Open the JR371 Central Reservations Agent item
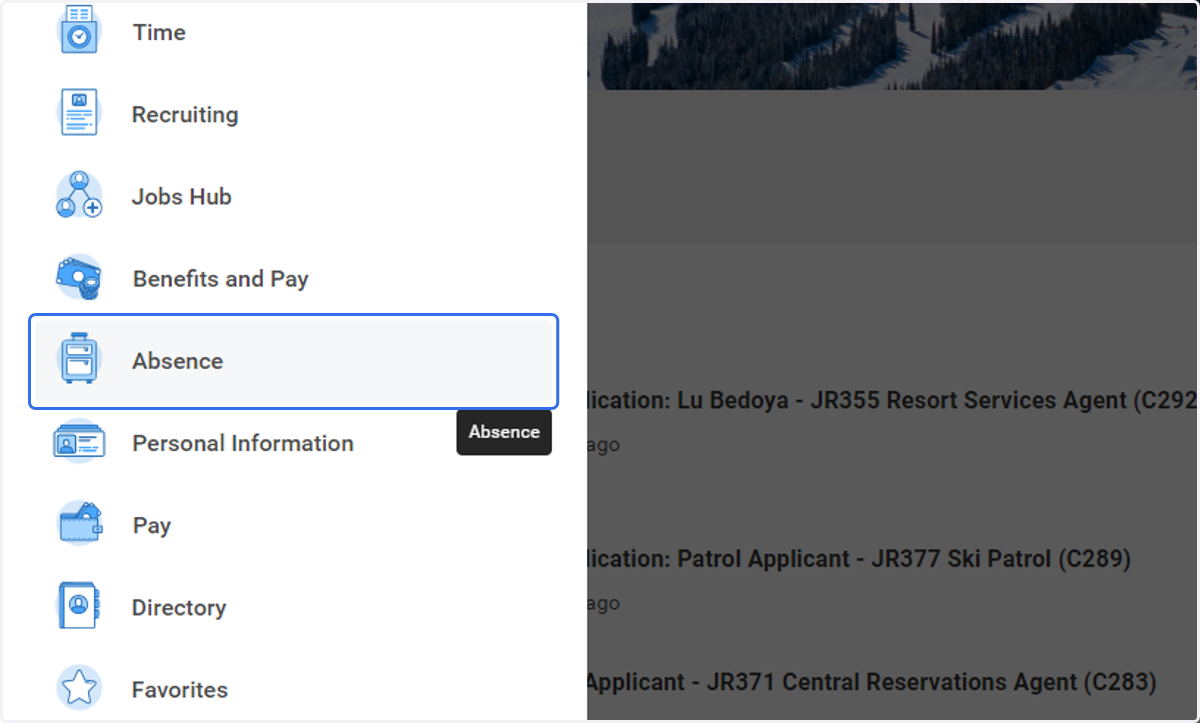The width and height of the screenshot is (1200, 723). [872, 682]
